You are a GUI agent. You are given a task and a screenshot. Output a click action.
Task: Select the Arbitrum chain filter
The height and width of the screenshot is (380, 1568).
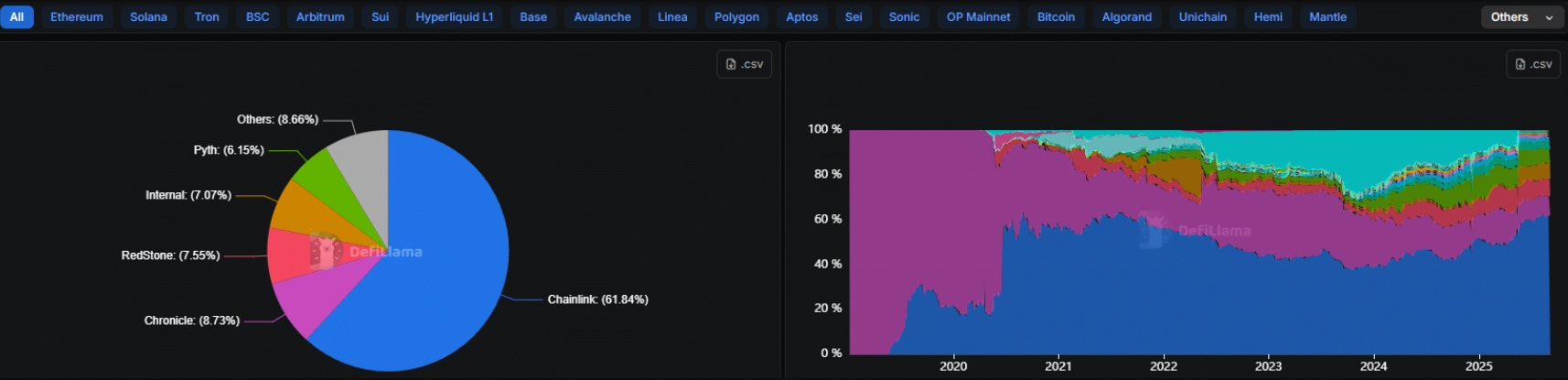click(x=320, y=16)
